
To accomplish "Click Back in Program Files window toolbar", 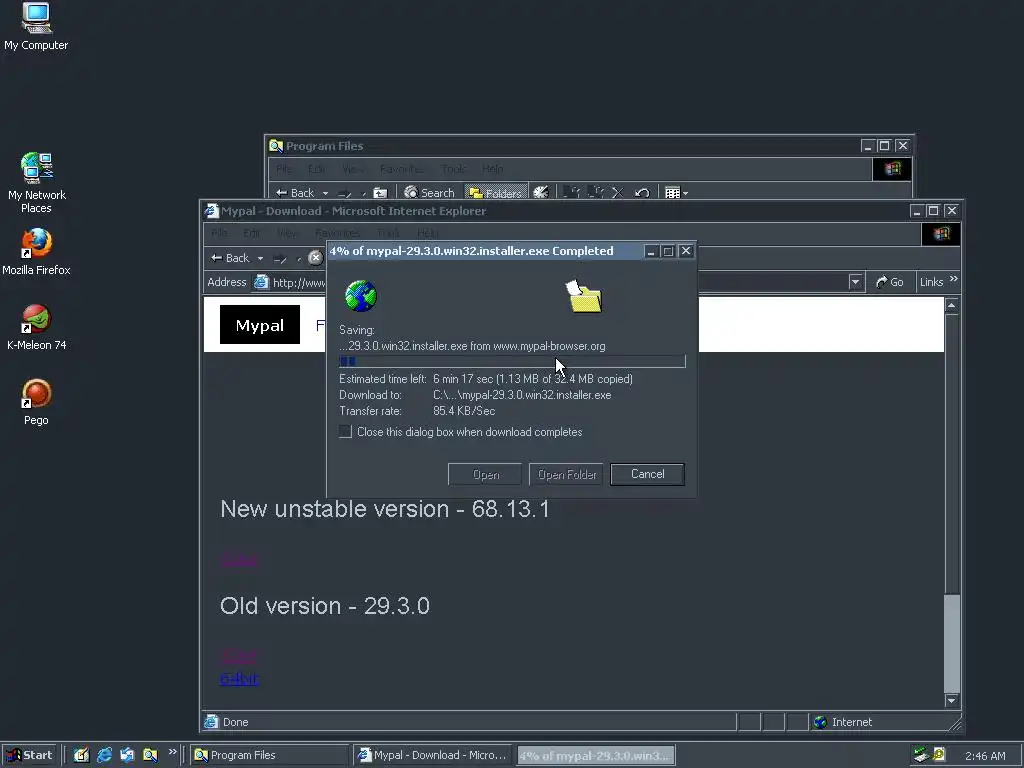I will [x=295, y=193].
